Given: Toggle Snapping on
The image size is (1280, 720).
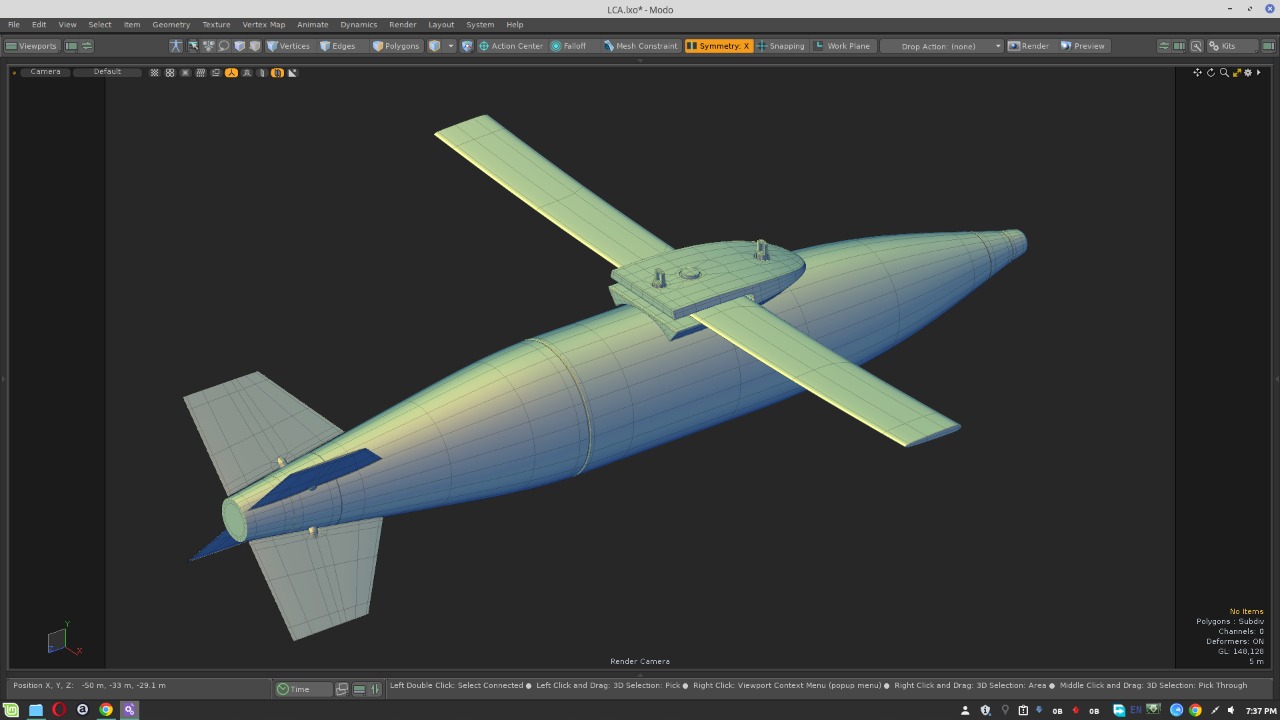Looking at the screenshot, I should [x=781, y=46].
